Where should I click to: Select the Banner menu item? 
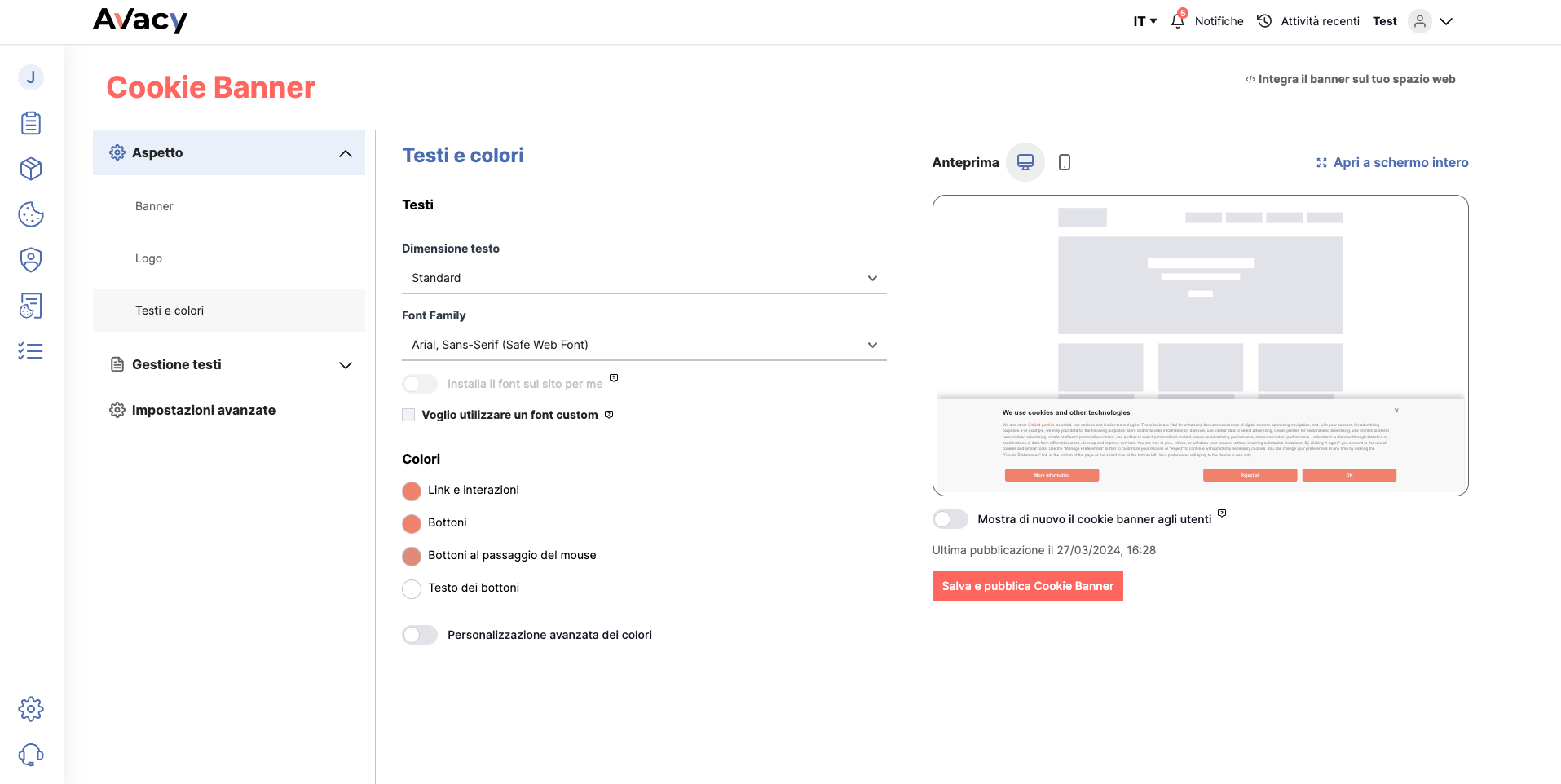[x=154, y=206]
